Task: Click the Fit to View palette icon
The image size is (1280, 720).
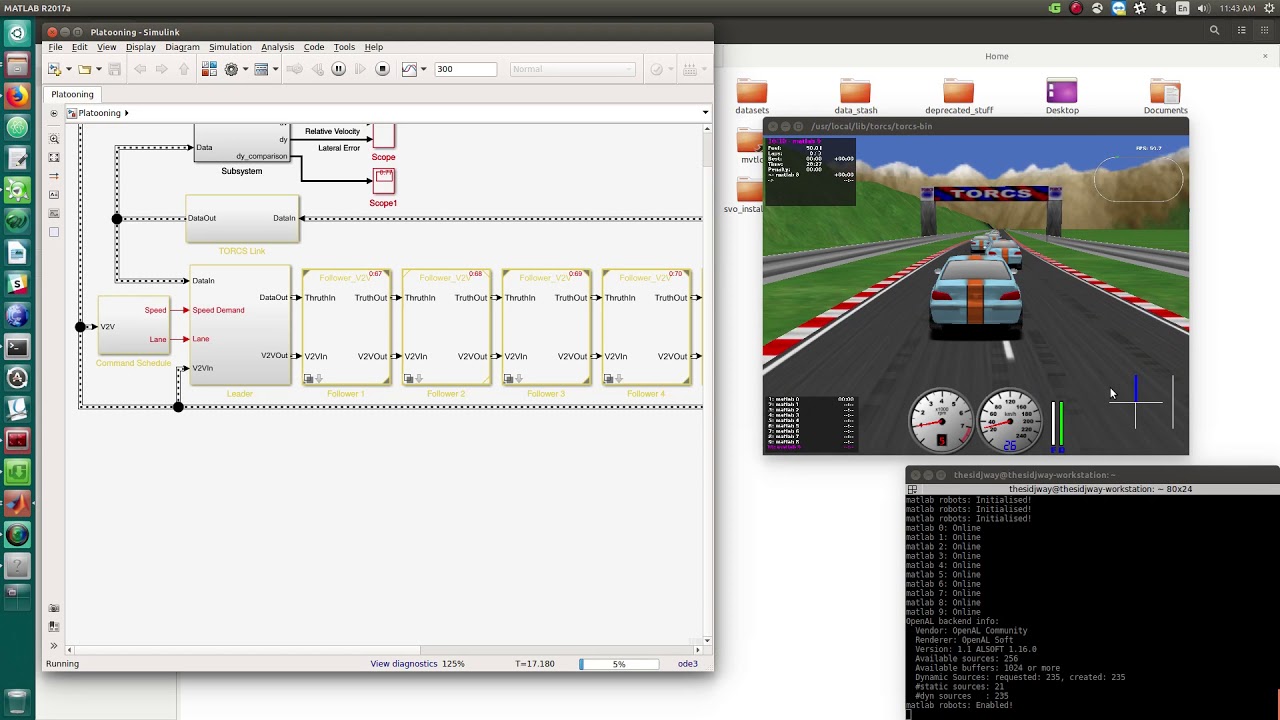Action: (x=54, y=157)
